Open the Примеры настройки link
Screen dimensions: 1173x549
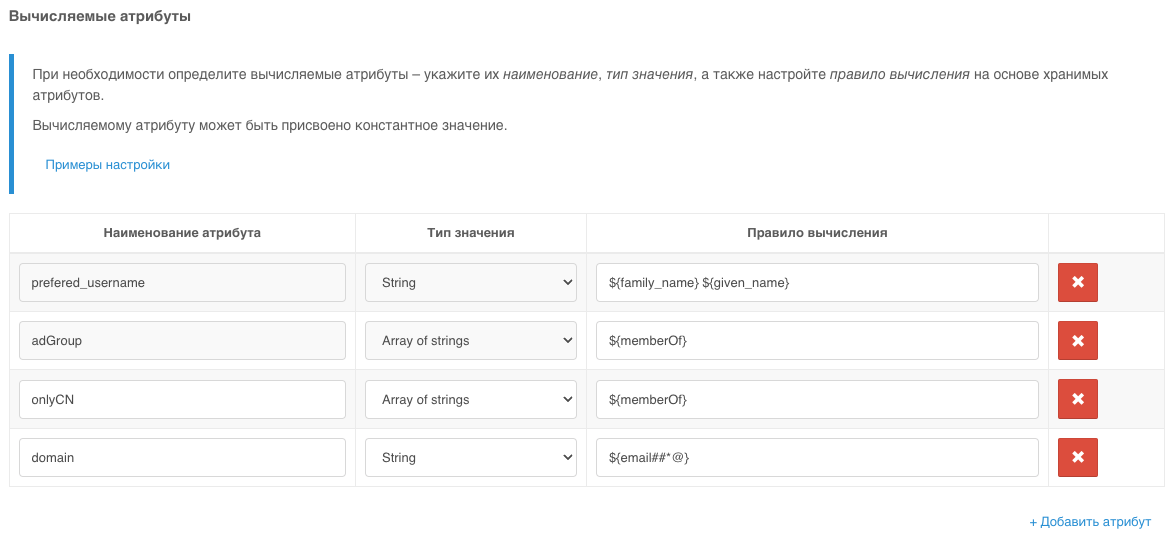pyautogui.click(x=107, y=165)
